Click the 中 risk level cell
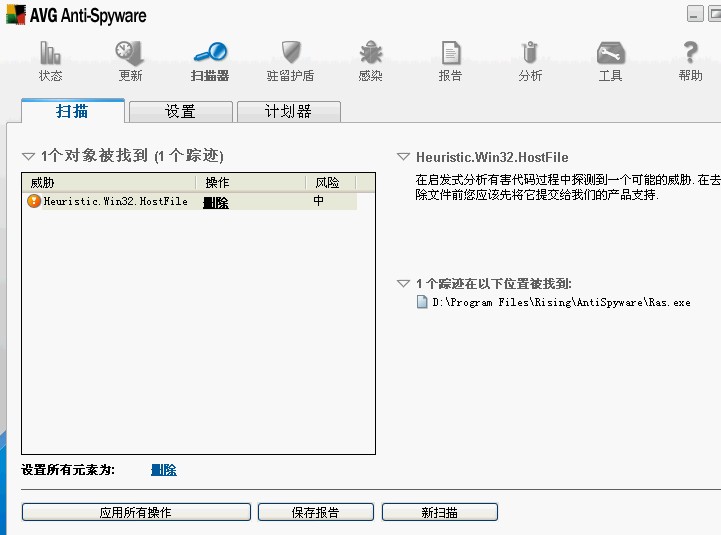 tap(318, 201)
